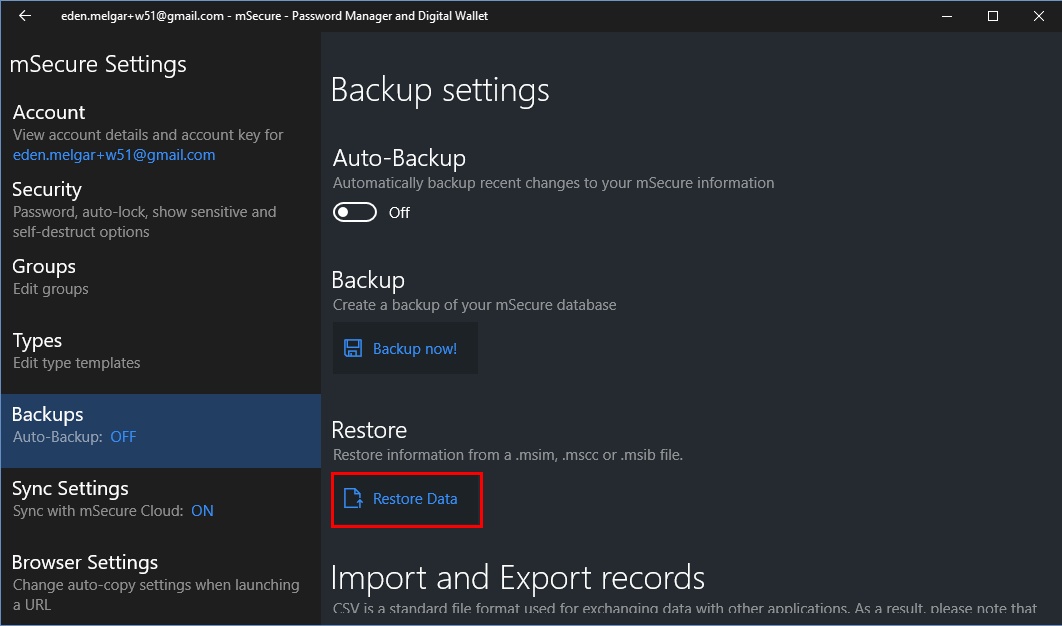Click the mSecure Settings title
1062x626 pixels.
98,64
